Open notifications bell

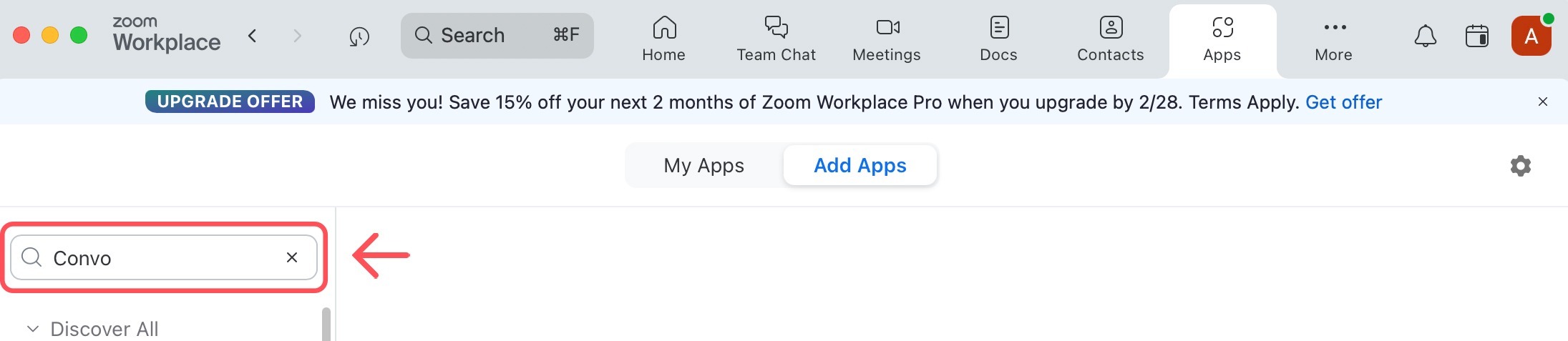1425,36
